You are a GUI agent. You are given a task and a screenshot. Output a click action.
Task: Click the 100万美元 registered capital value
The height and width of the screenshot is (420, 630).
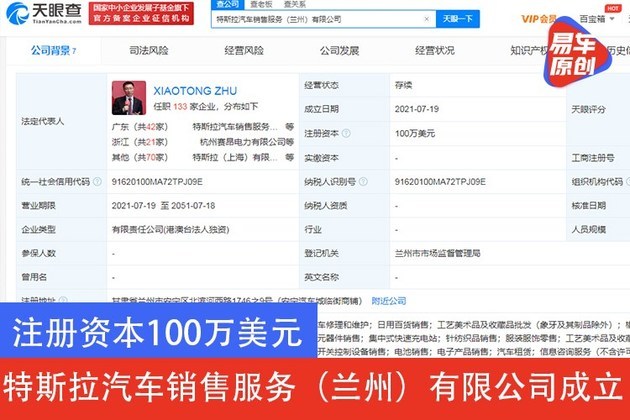click(415, 133)
